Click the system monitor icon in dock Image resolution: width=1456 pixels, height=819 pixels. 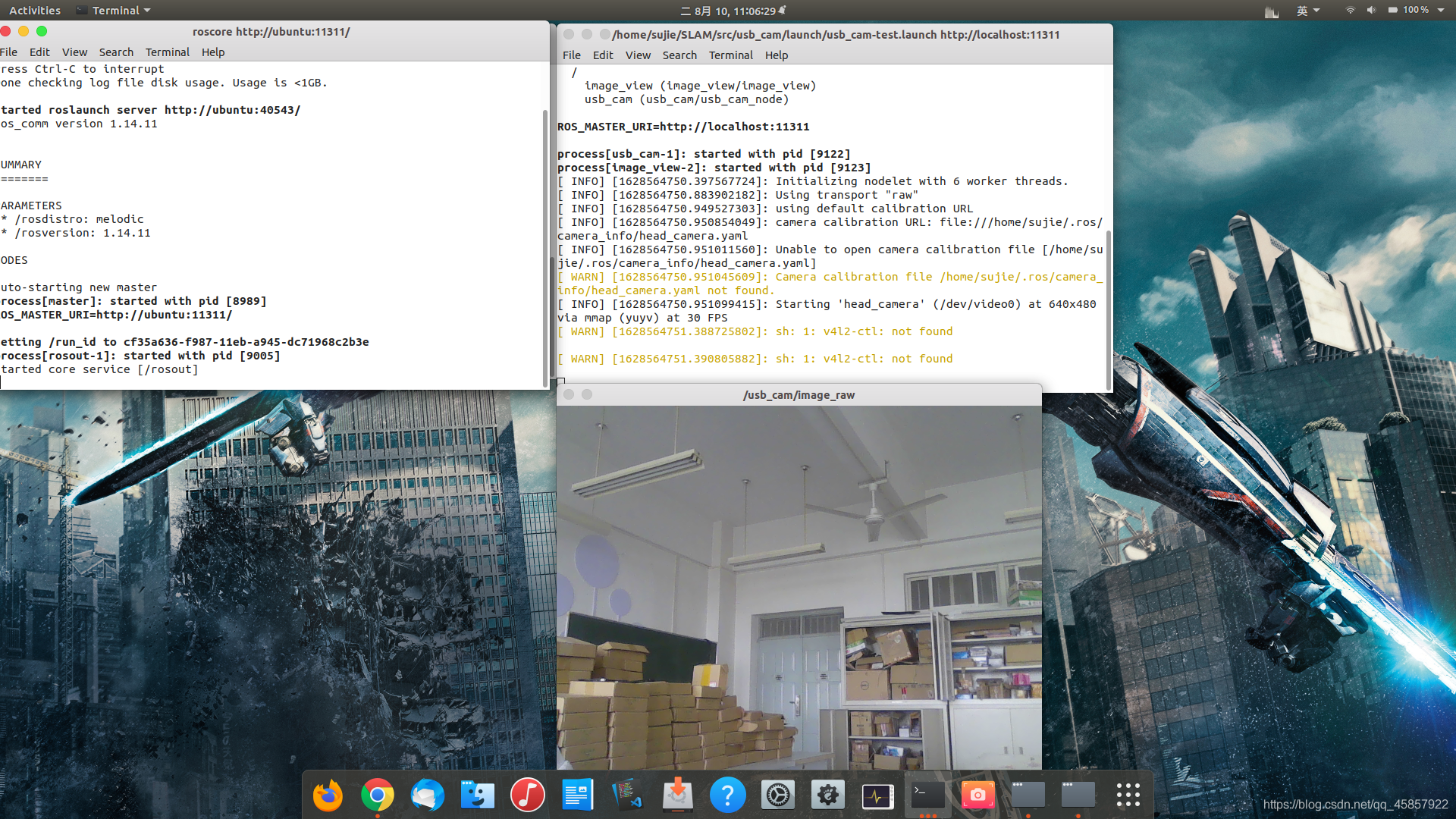pos(876,795)
